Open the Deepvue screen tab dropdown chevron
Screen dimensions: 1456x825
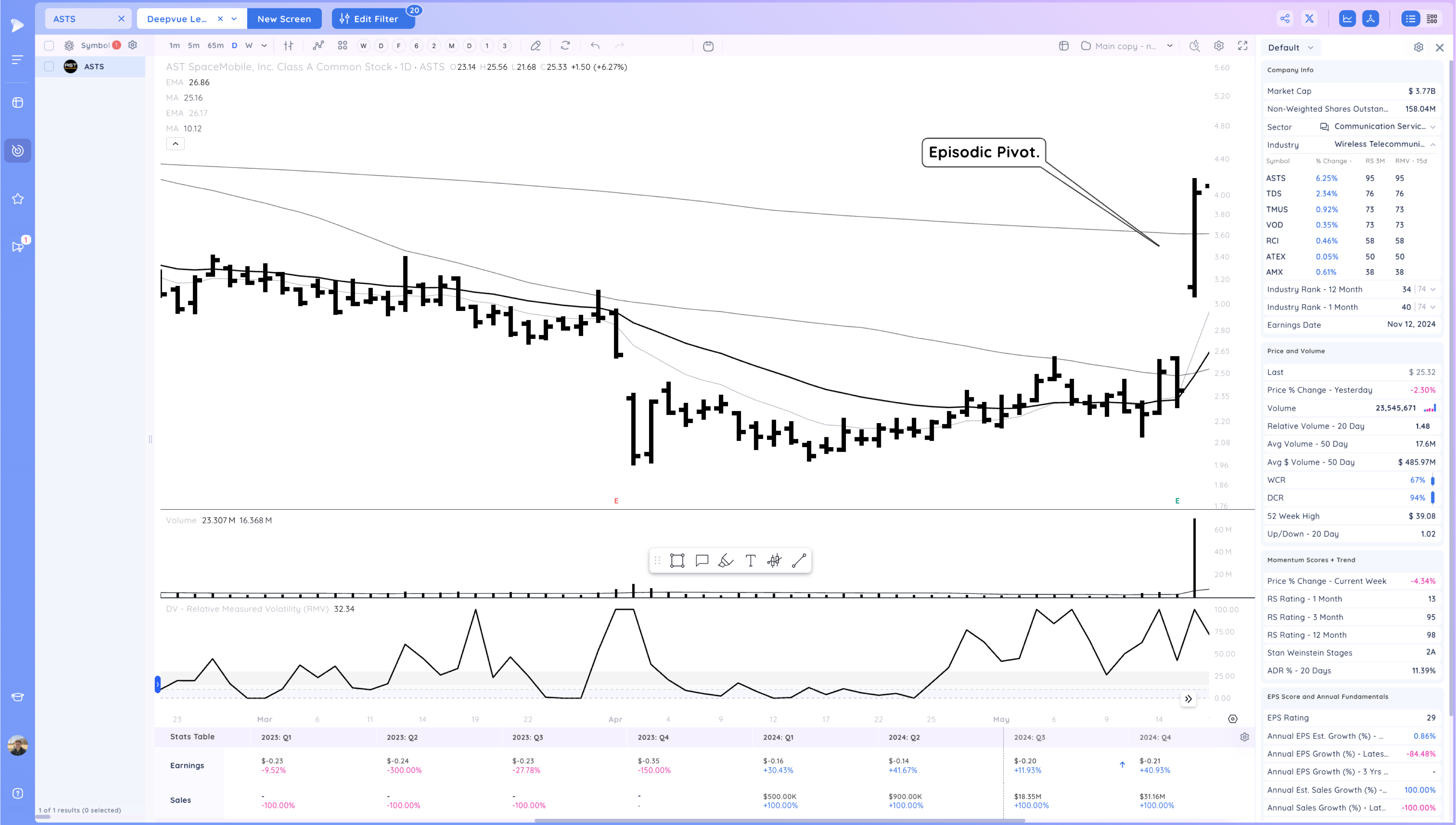coord(234,19)
